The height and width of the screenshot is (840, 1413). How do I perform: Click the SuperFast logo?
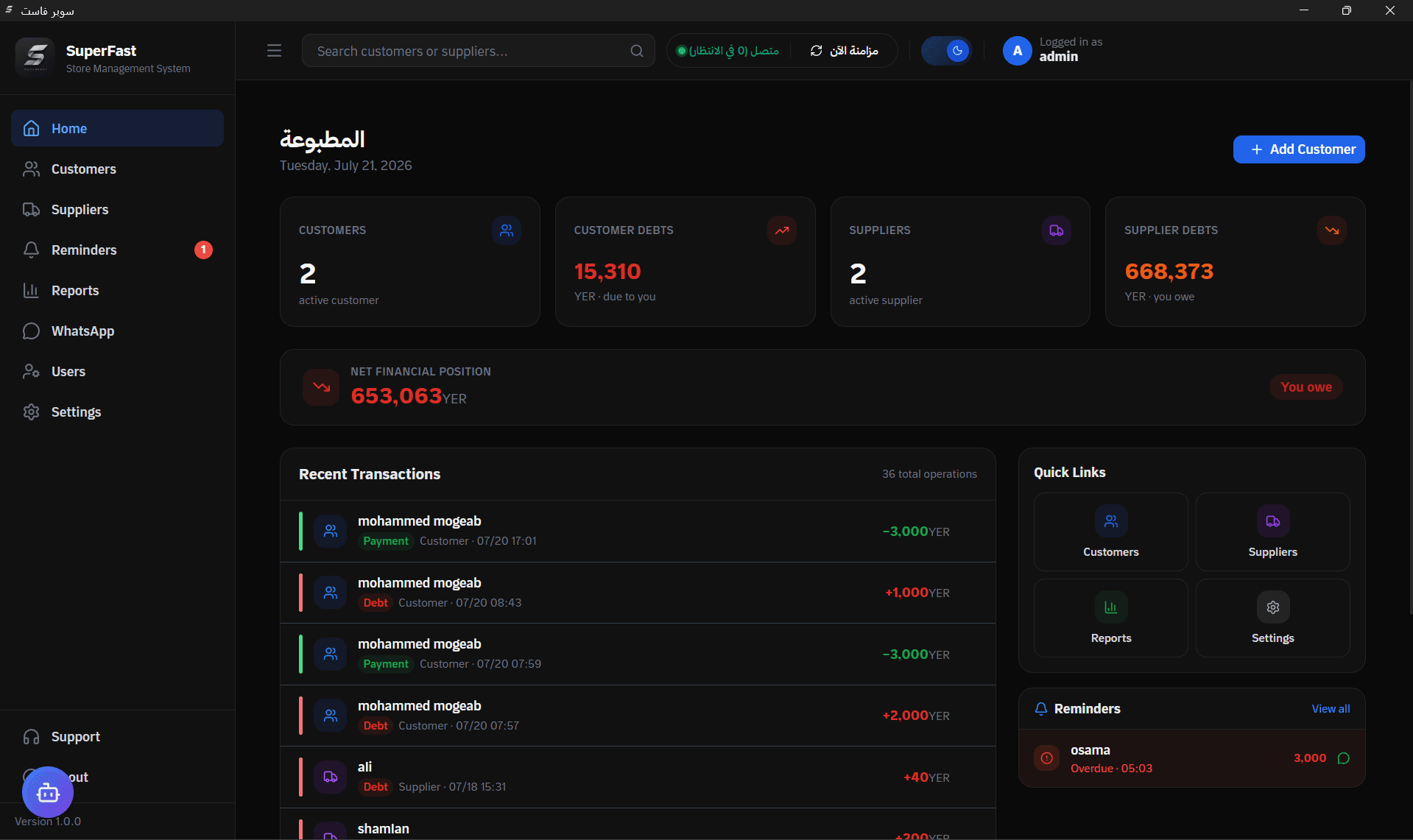click(35, 57)
